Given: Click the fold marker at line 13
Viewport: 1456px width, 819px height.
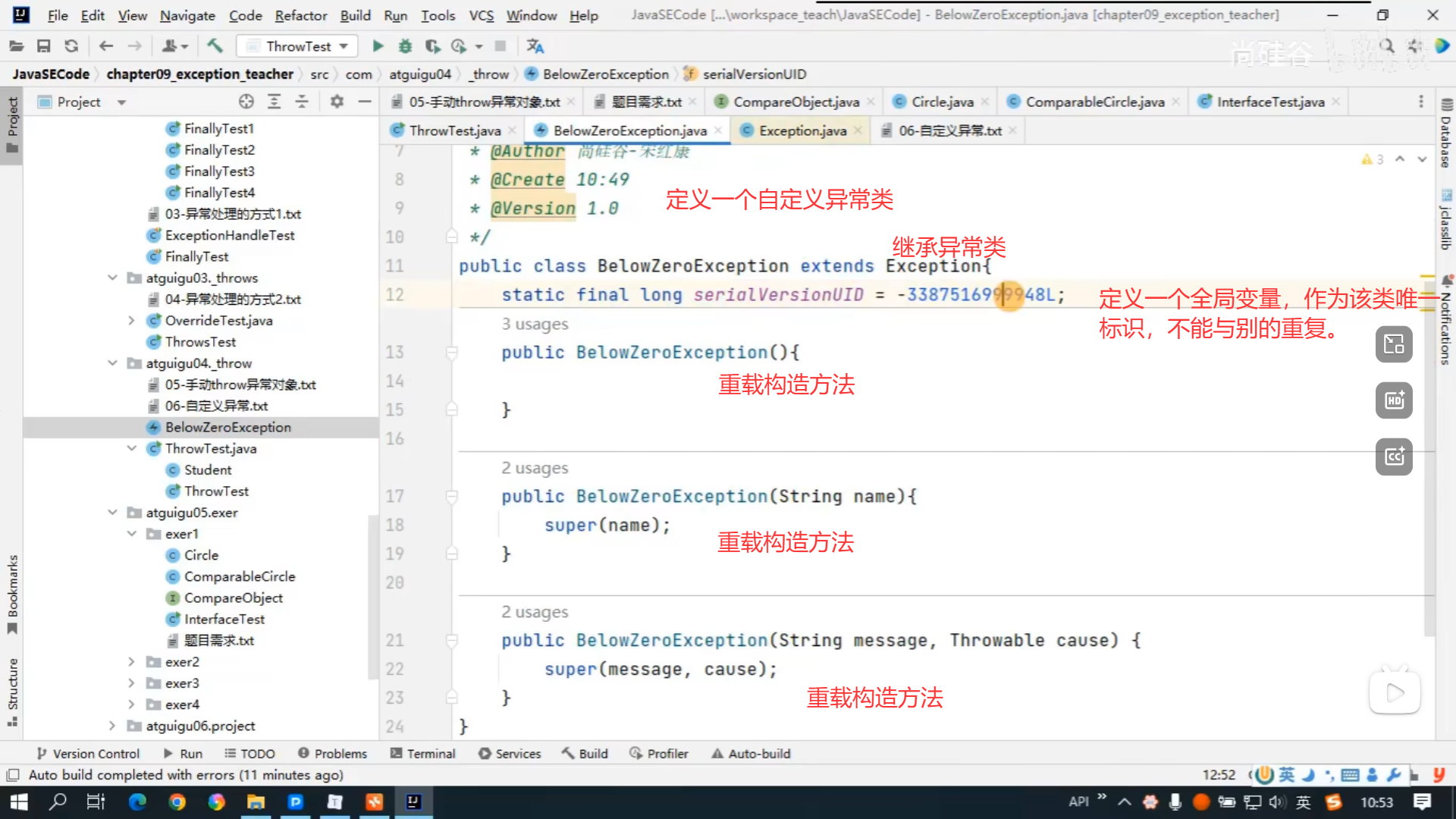Looking at the screenshot, I should click(x=452, y=353).
